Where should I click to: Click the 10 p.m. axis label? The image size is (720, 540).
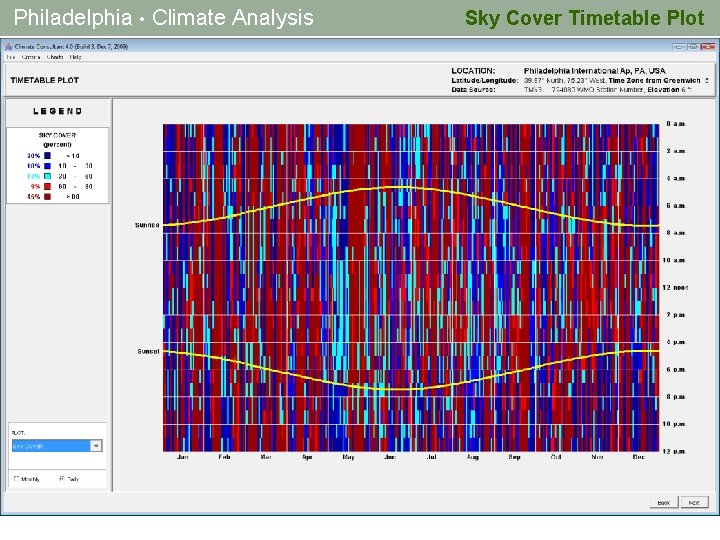pos(674,424)
